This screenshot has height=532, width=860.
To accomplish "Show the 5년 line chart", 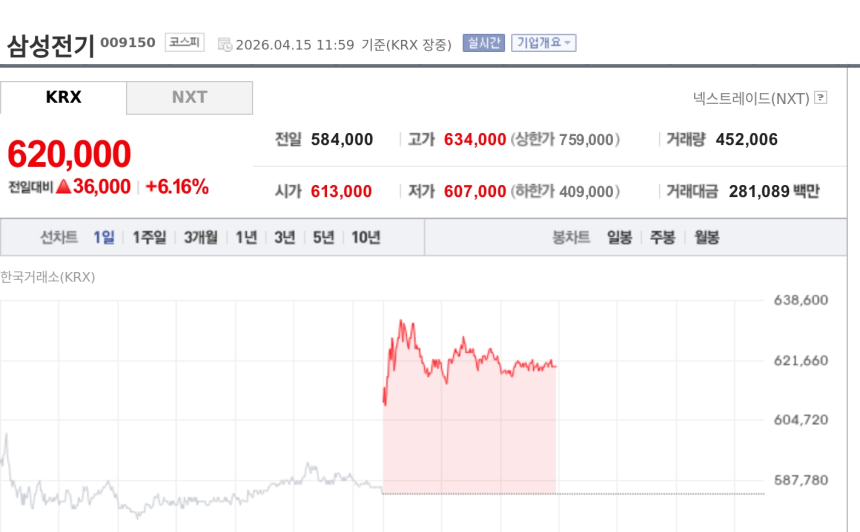I will coord(323,237).
